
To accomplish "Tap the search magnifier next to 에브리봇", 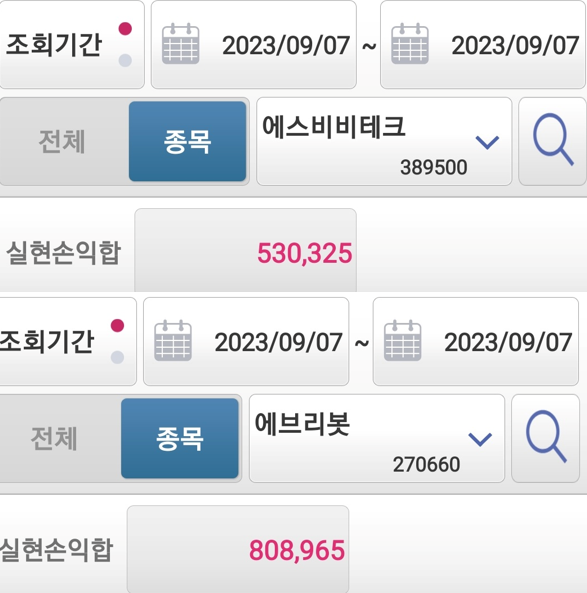I will click(x=545, y=438).
